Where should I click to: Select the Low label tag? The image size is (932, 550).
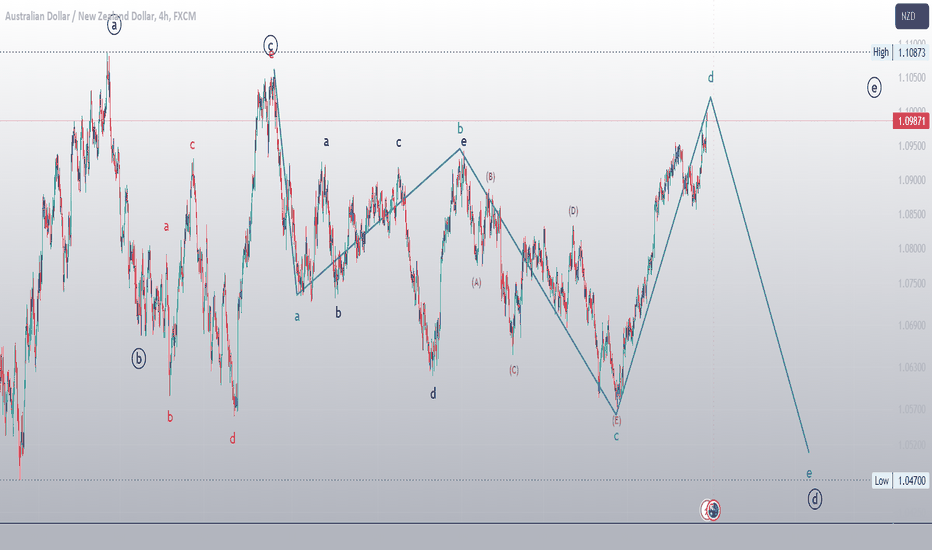[881, 480]
